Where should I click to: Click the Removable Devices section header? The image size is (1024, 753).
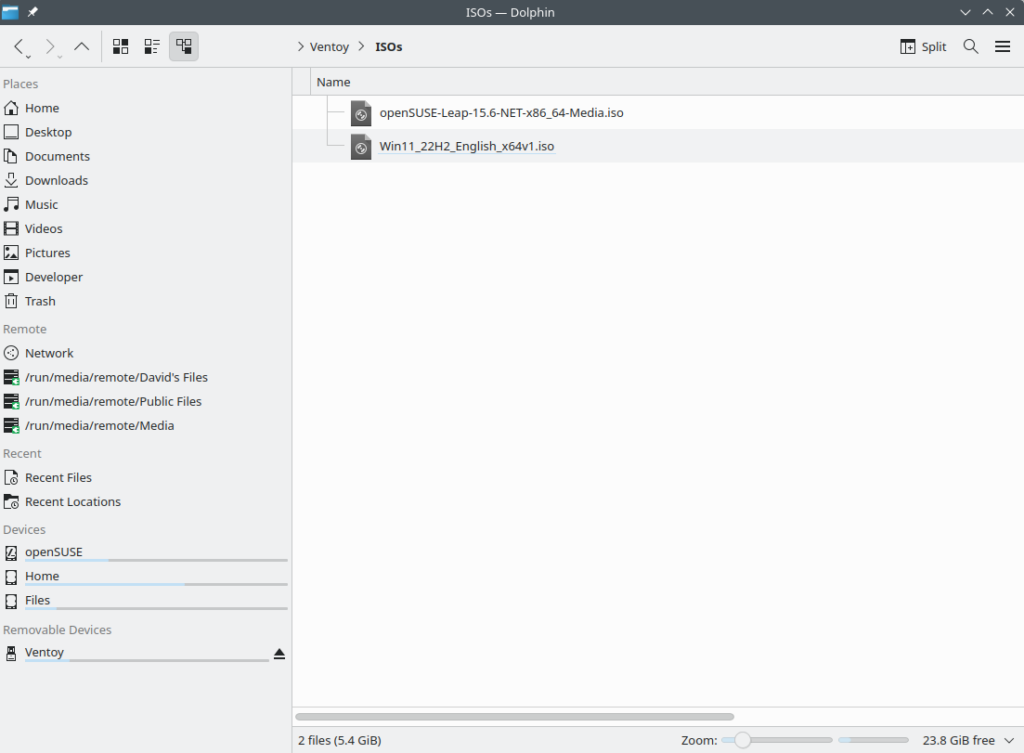click(x=57, y=630)
